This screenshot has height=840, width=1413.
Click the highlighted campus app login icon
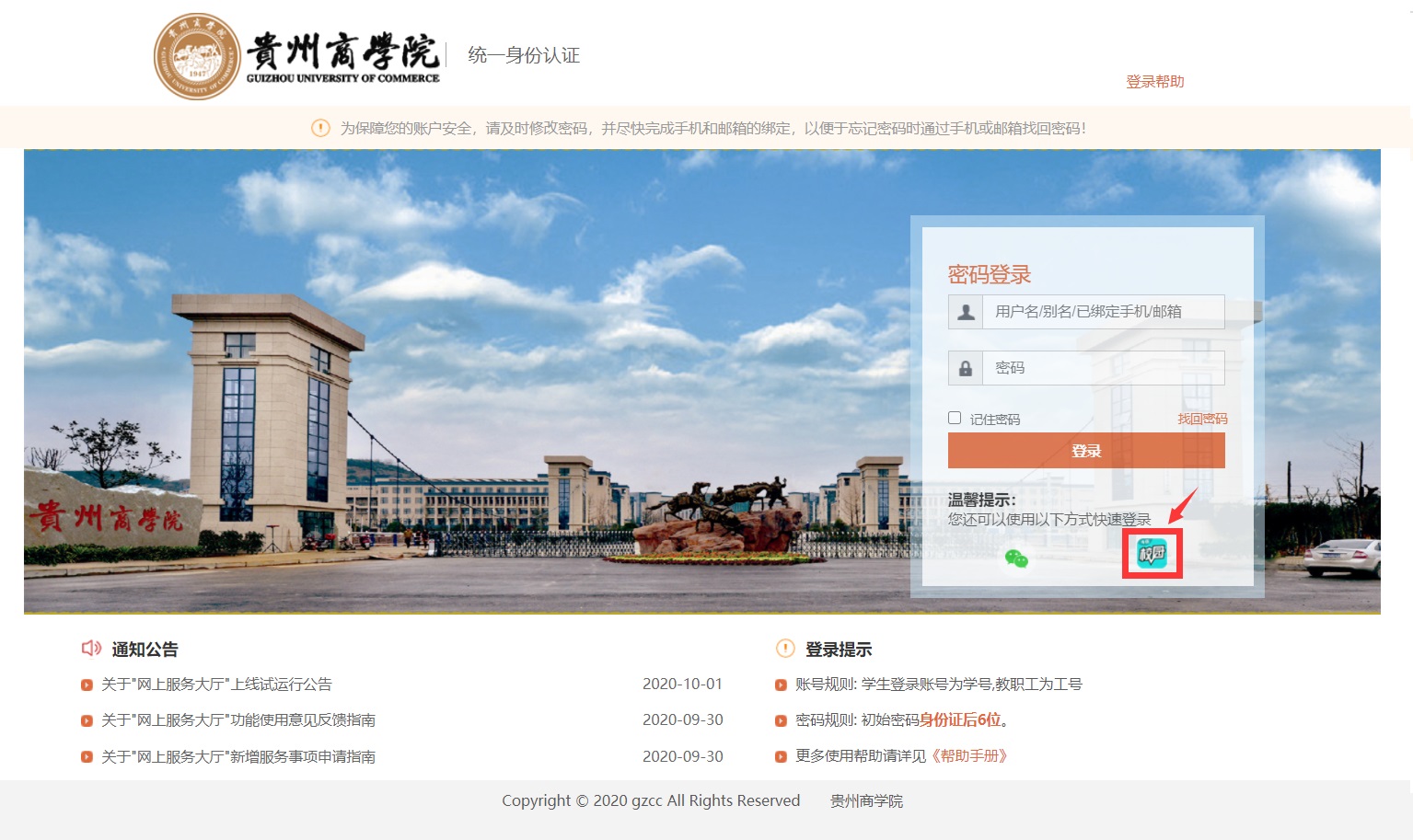(1152, 554)
